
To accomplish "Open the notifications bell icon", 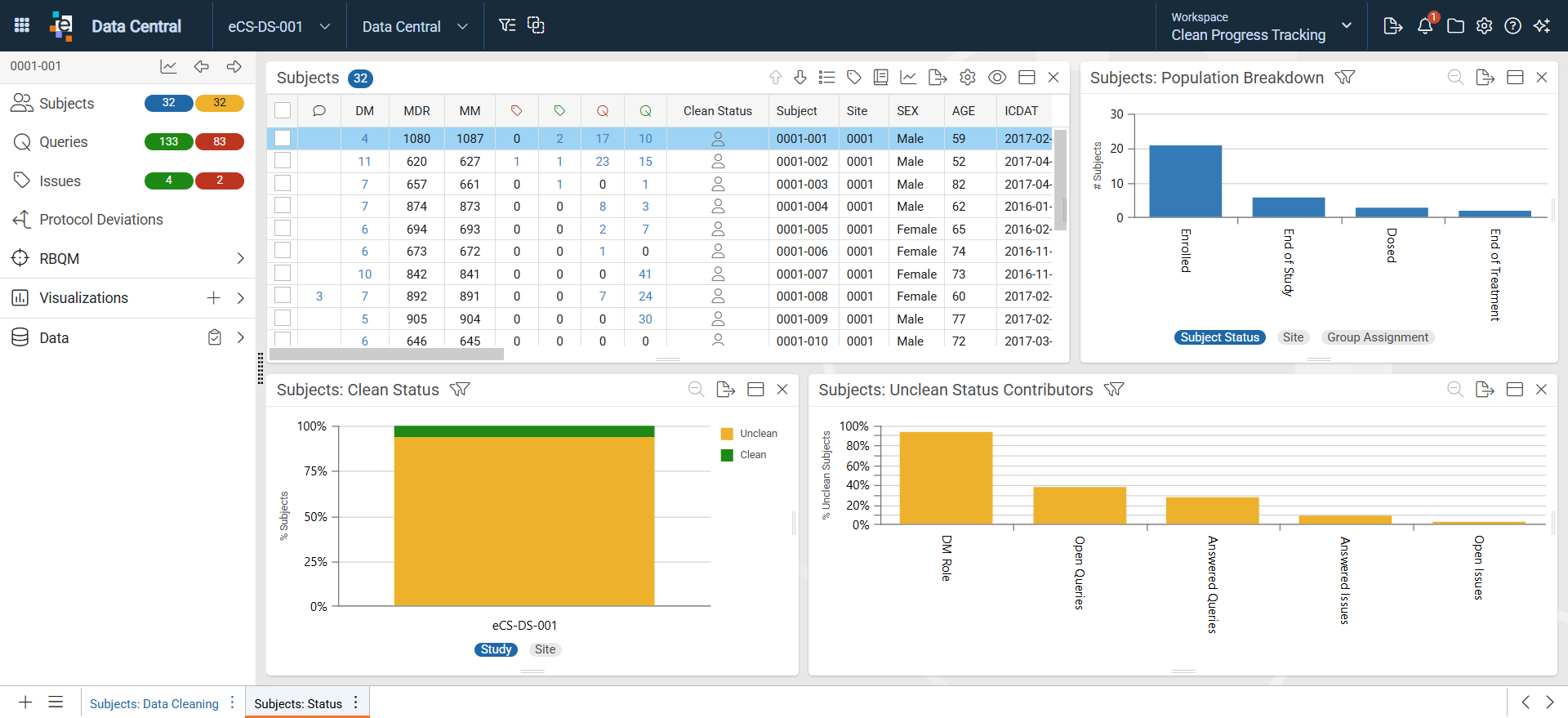I will click(1425, 26).
